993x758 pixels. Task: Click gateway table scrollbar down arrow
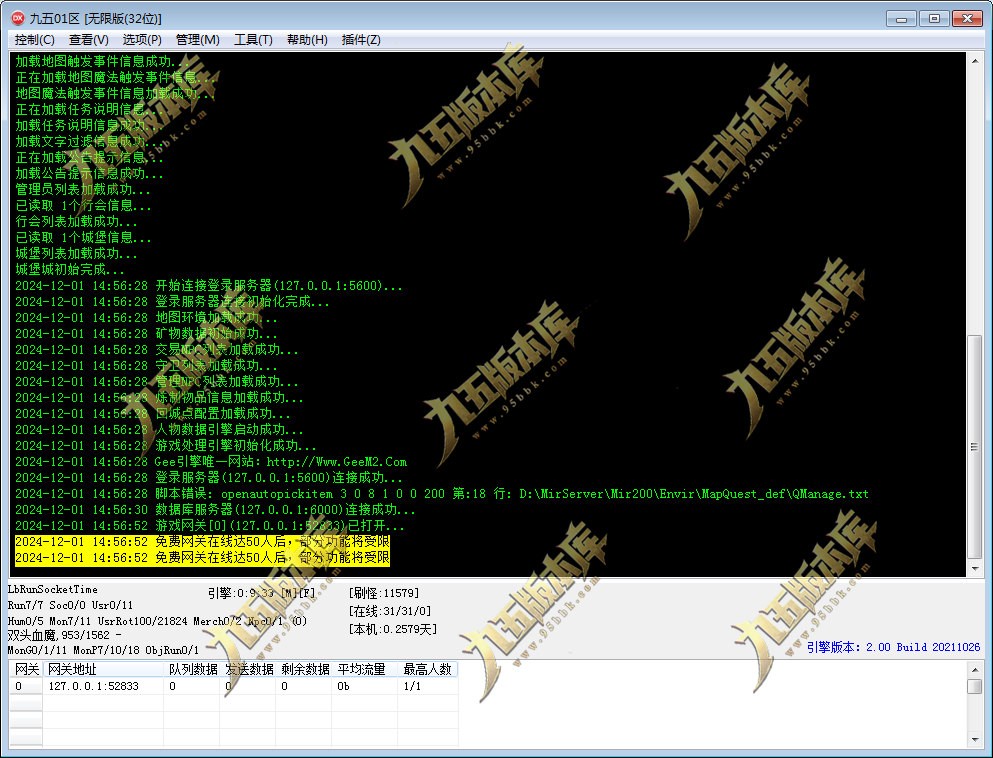click(975, 739)
